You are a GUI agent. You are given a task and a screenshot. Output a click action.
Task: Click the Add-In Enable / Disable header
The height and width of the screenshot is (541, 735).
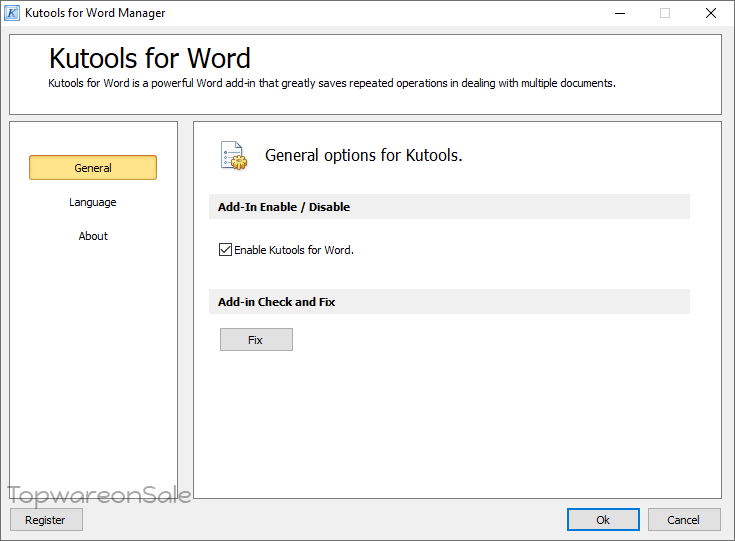click(x=449, y=207)
